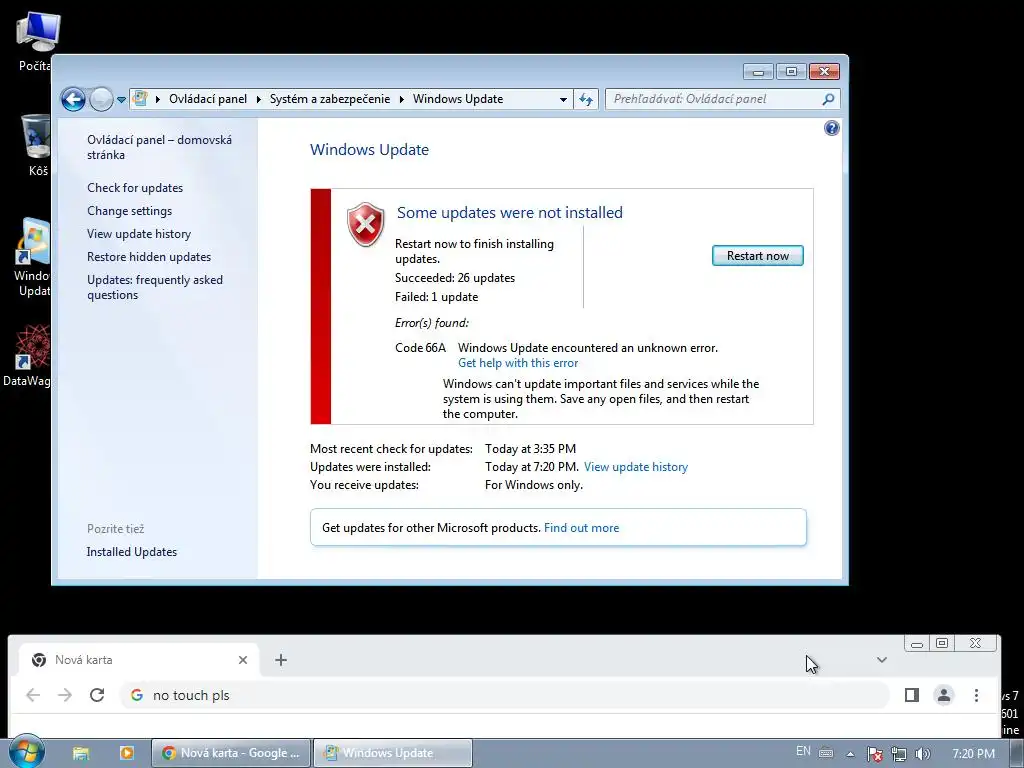Click the search magnifier in Control Panel
Image resolution: width=1024 pixels, height=768 pixels.
point(828,99)
